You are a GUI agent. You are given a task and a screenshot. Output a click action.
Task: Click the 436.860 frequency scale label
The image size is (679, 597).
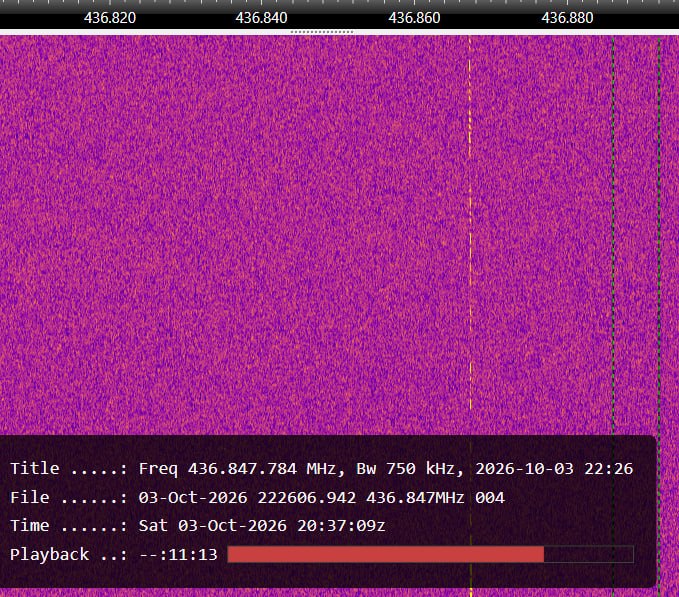tap(414, 18)
